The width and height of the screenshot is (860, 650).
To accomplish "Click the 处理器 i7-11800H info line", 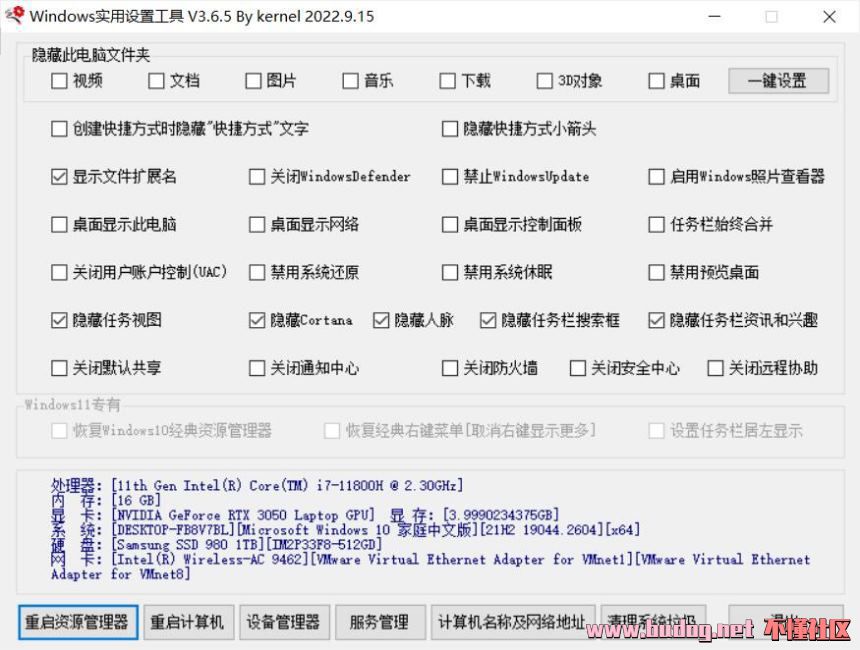I will click(257, 485).
